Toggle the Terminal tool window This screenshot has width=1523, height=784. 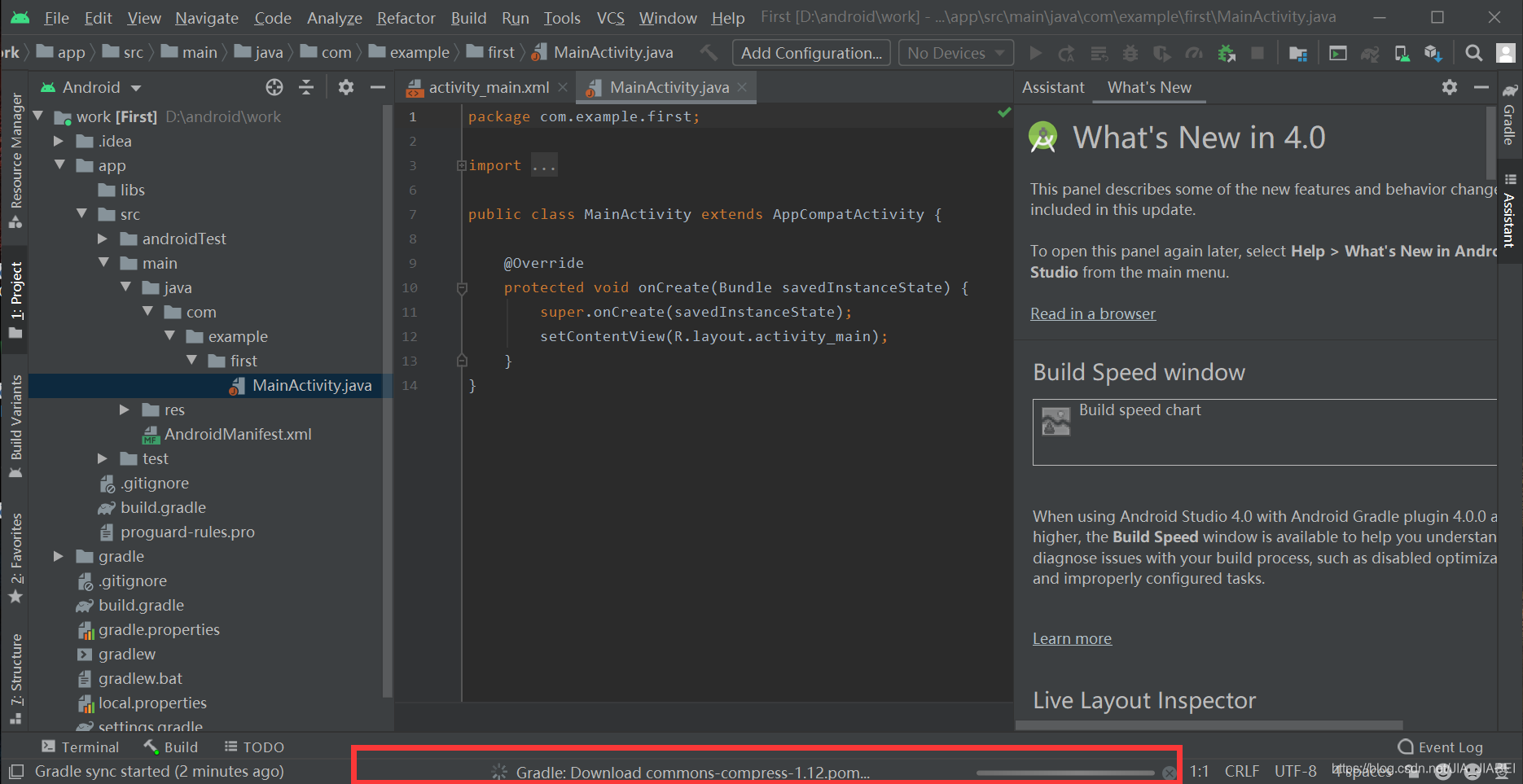[x=80, y=747]
